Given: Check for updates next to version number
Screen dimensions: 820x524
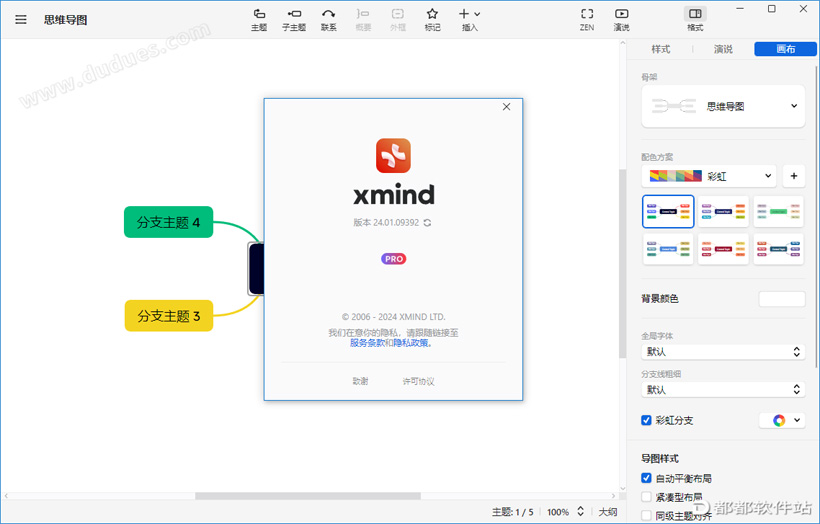Looking at the screenshot, I should click(427, 223).
